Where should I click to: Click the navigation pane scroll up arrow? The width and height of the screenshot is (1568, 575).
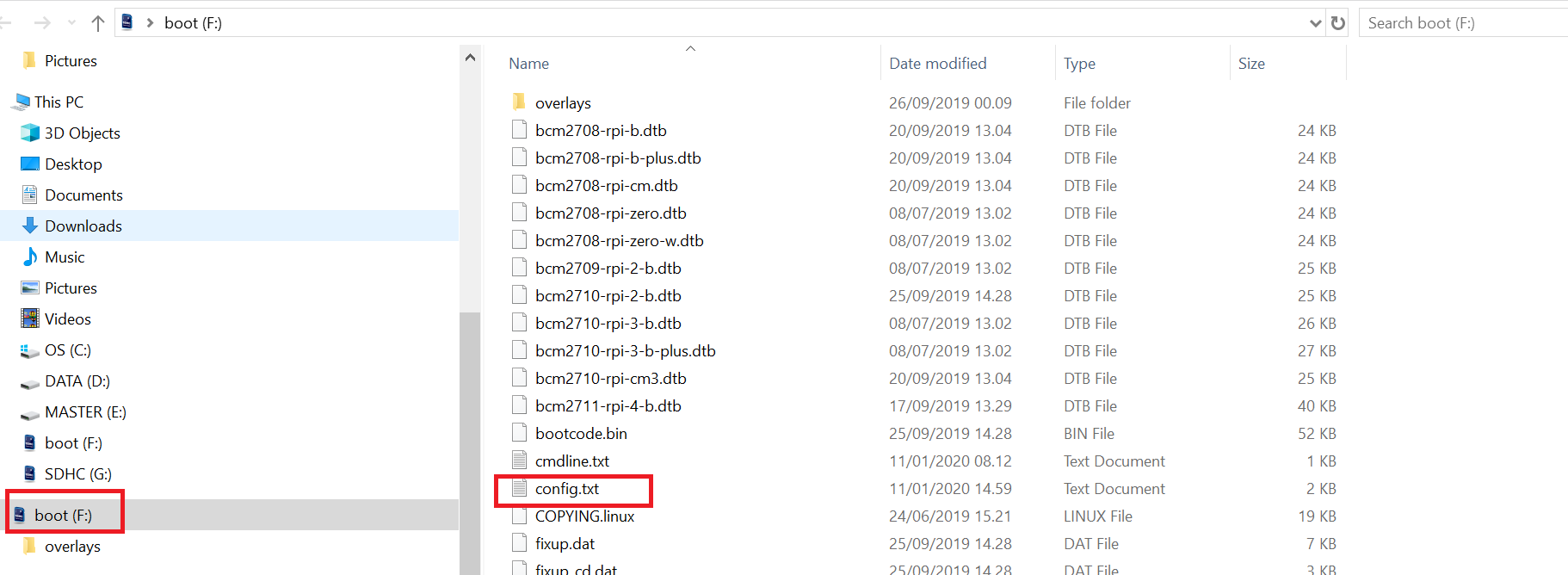pyautogui.click(x=470, y=58)
